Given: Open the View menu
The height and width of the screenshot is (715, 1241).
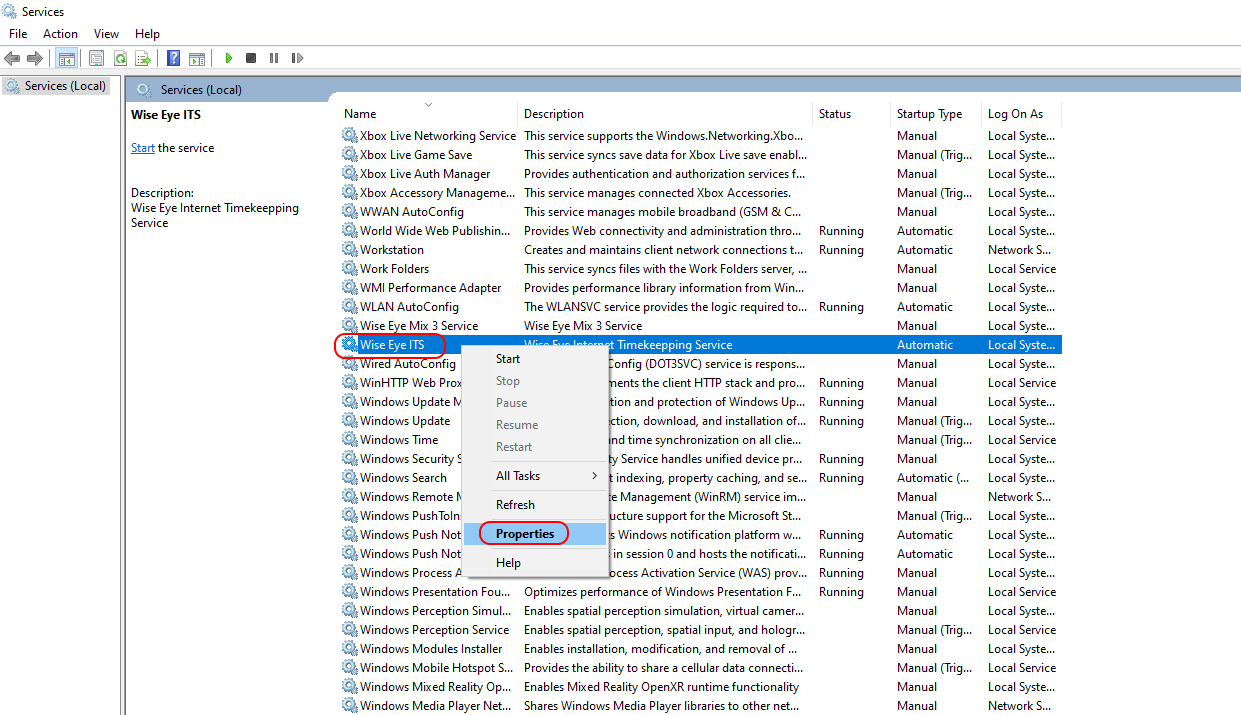Looking at the screenshot, I should [x=106, y=34].
